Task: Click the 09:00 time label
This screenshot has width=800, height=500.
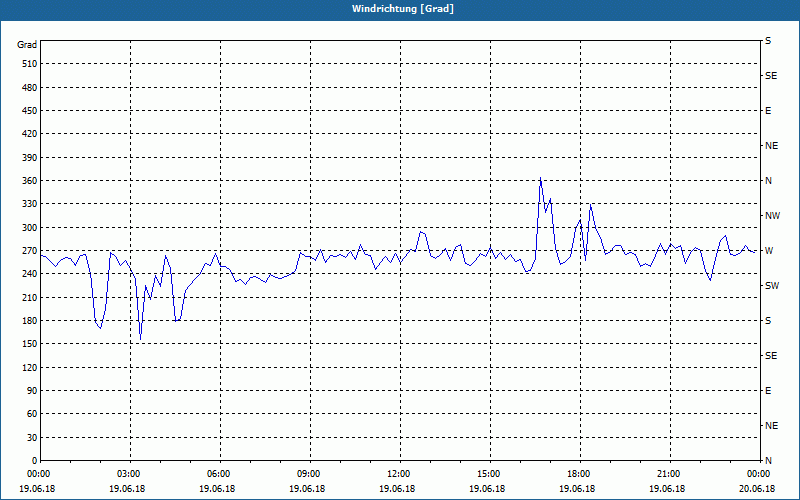Action: 310,474
